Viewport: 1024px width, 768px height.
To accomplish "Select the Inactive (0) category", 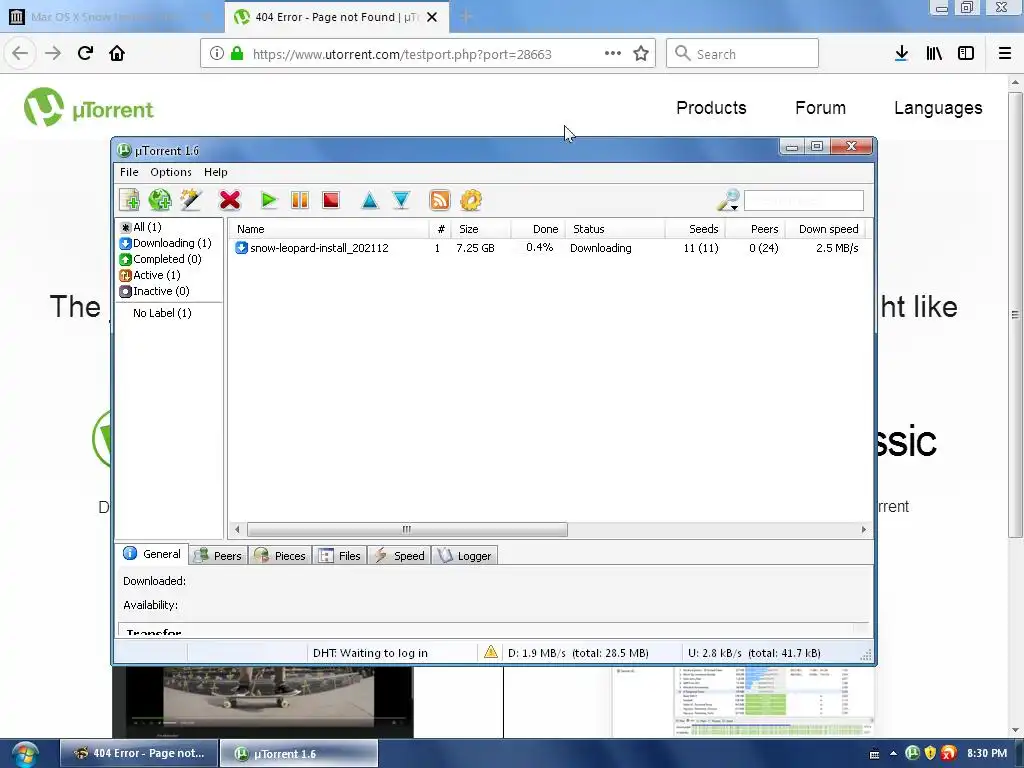I will tap(155, 291).
